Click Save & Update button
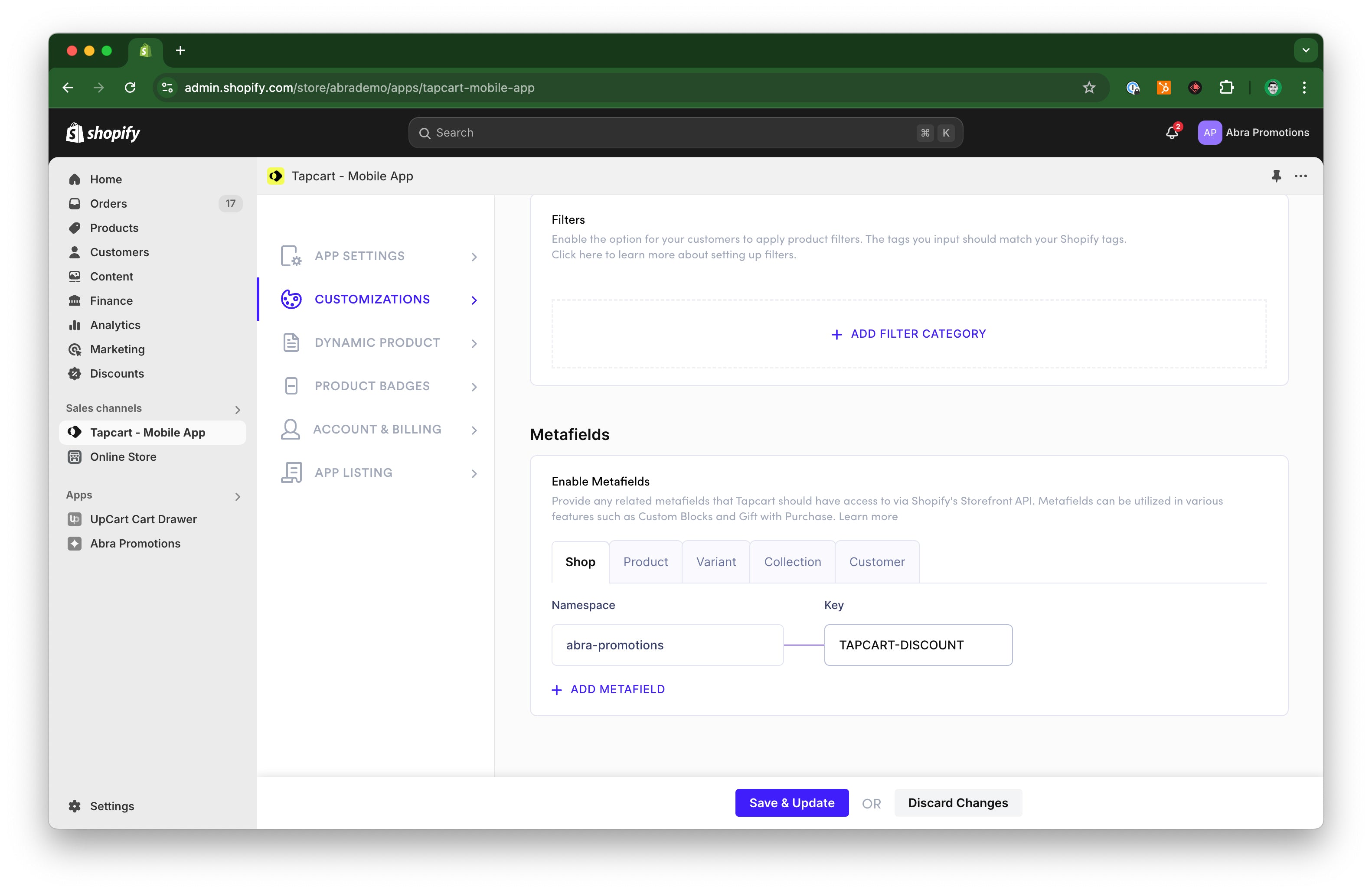The height and width of the screenshot is (893, 1372). 791,802
